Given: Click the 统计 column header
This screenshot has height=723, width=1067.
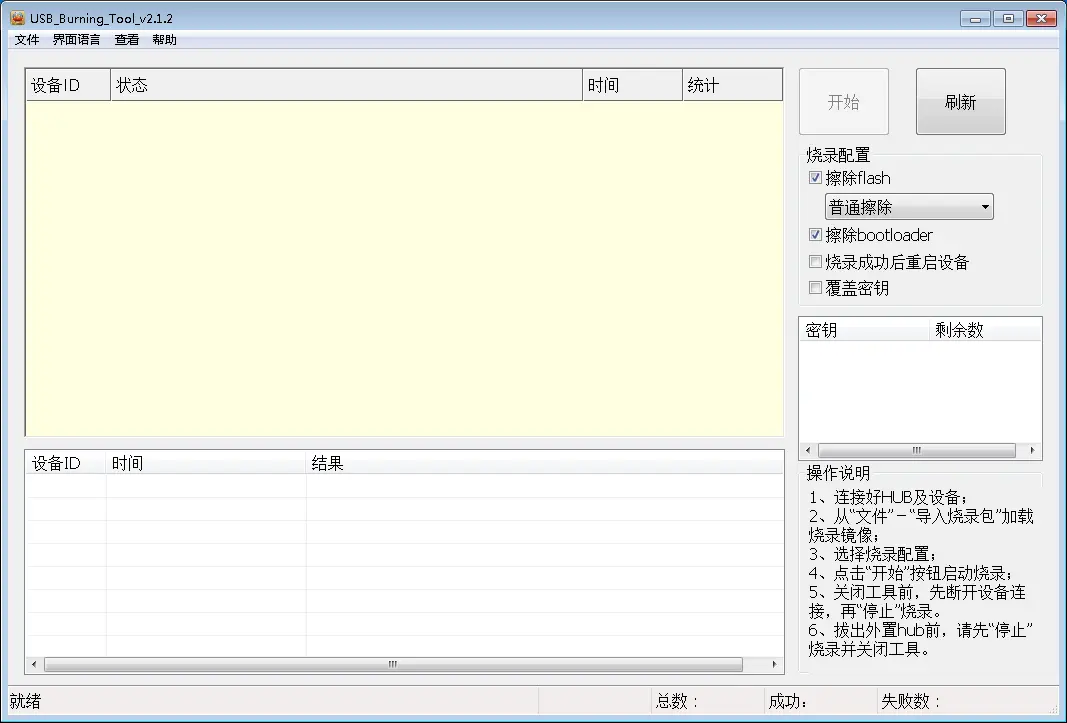Looking at the screenshot, I should (732, 85).
